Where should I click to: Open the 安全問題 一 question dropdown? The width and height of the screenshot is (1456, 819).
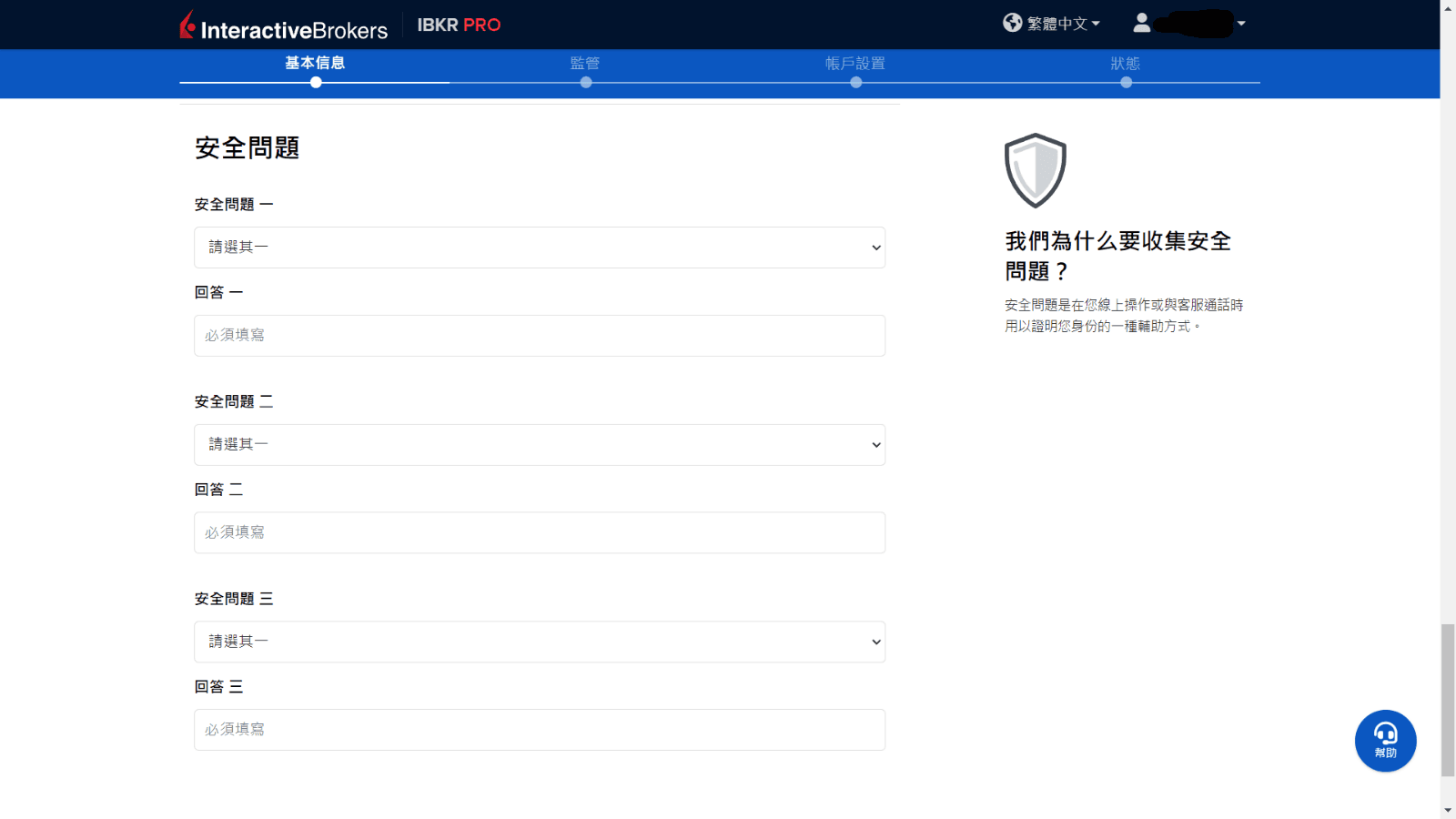point(539,247)
